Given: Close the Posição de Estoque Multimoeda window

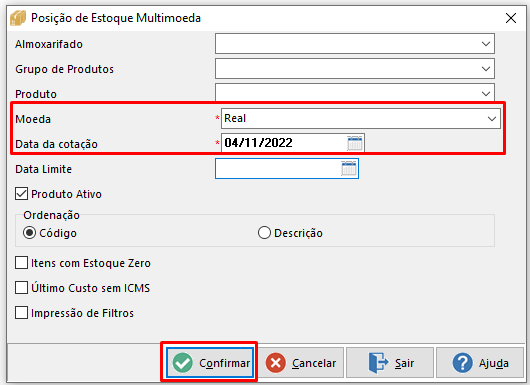Looking at the screenshot, I should 511,18.
